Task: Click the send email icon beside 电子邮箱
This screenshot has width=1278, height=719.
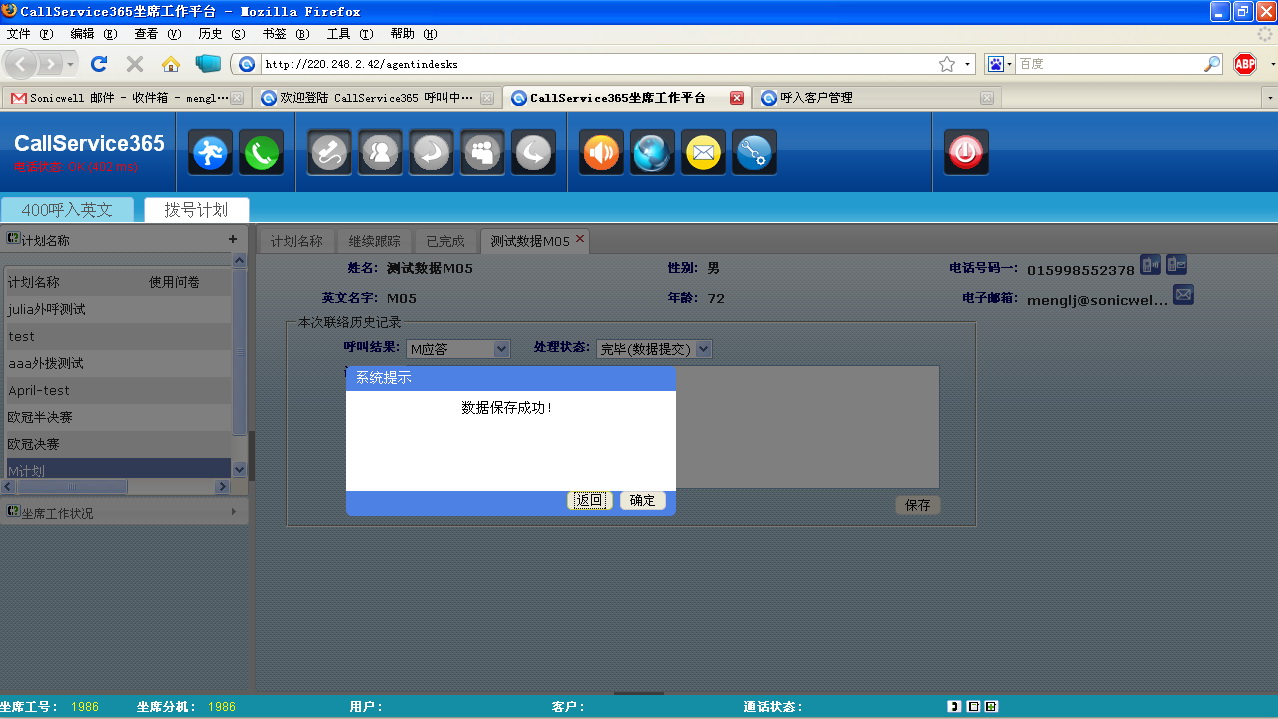Action: 1183,295
